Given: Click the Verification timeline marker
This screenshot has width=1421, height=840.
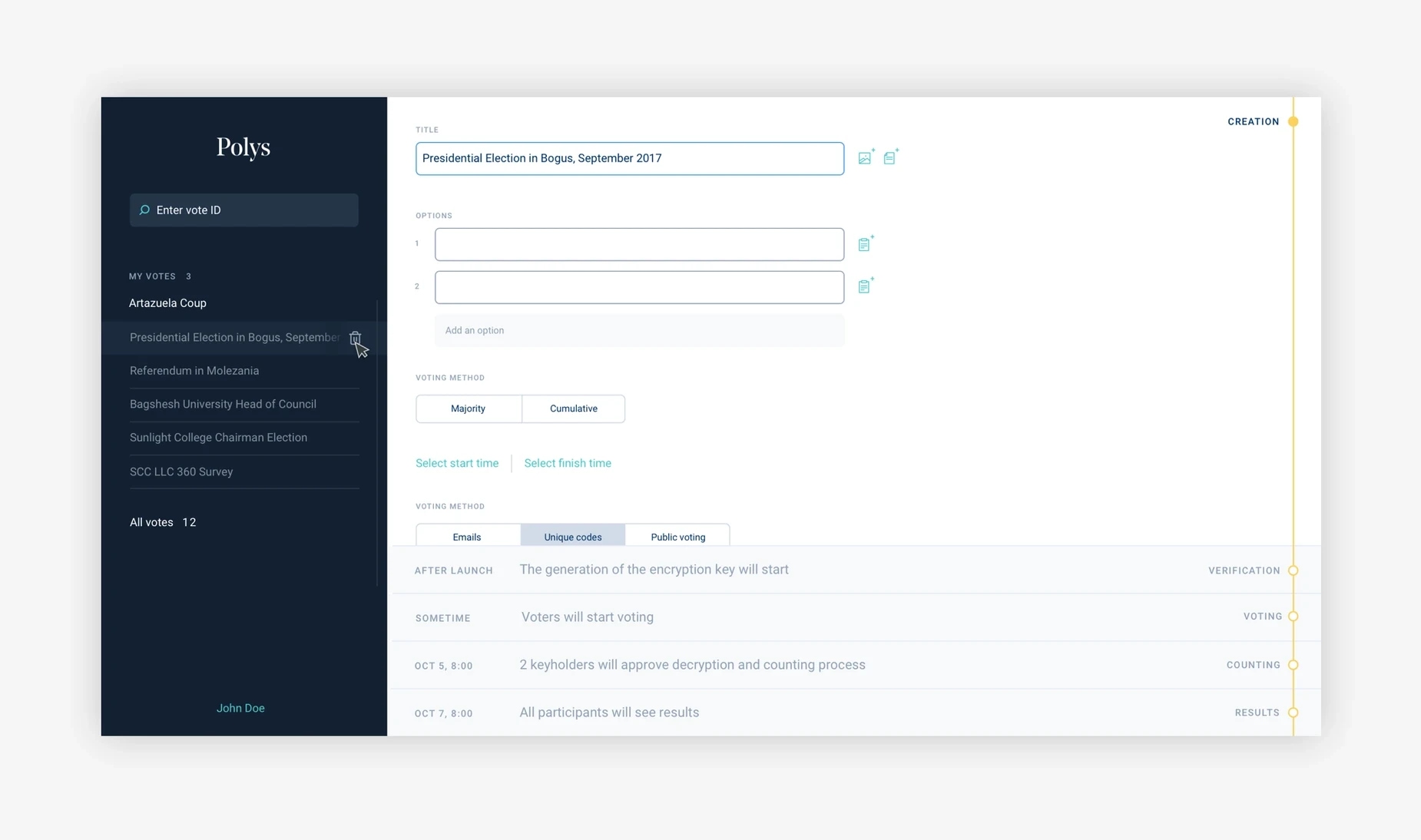Looking at the screenshot, I should click(x=1293, y=570).
